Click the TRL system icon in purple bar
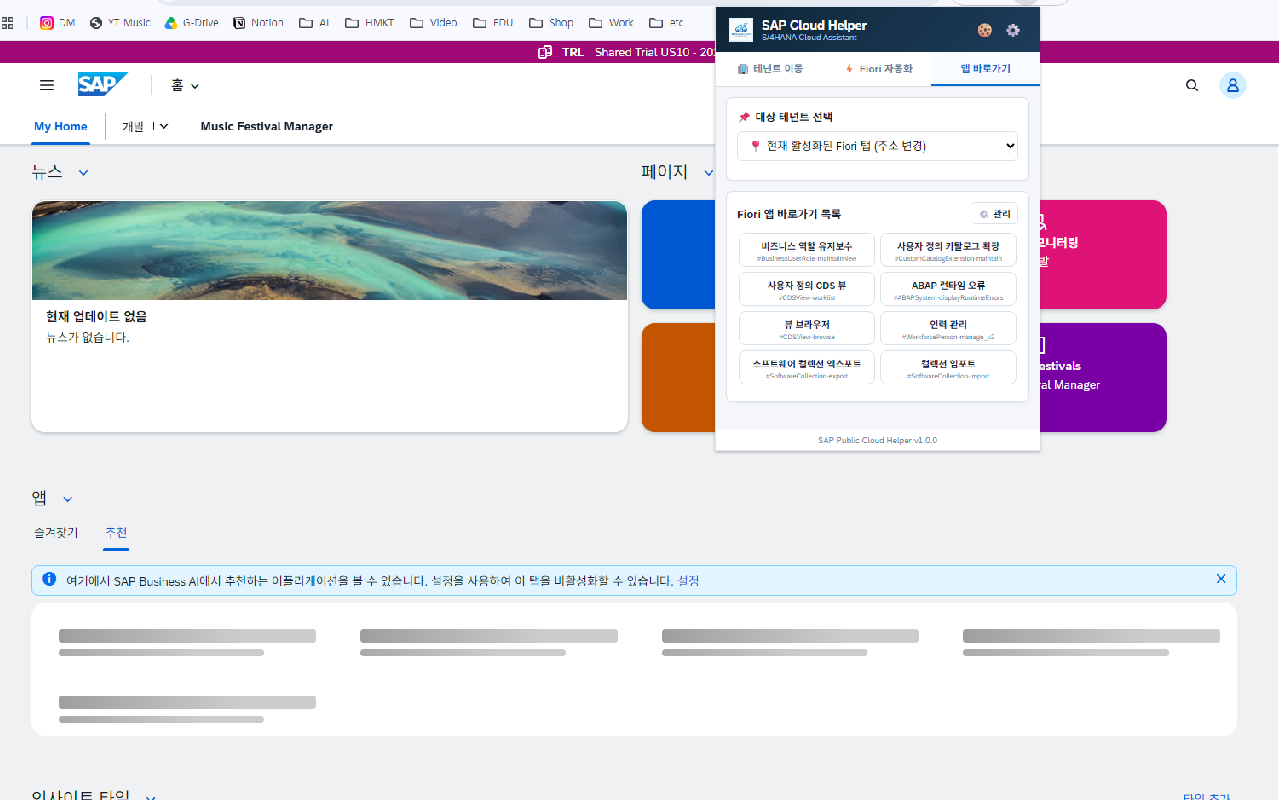The height and width of the screenshot is (800, 1280). (545, 52)
